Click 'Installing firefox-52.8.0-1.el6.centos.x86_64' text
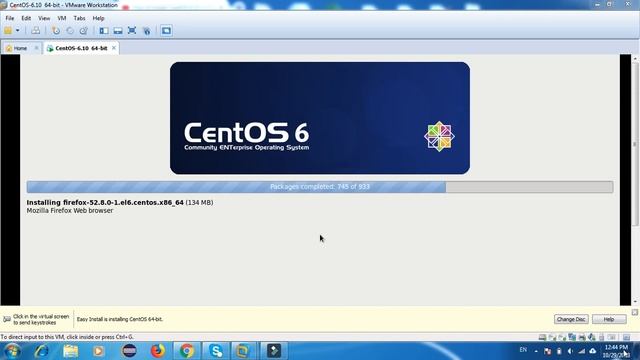Image resolution: width=640 pixels, height=360 pixels. click(x=105, y=202)
